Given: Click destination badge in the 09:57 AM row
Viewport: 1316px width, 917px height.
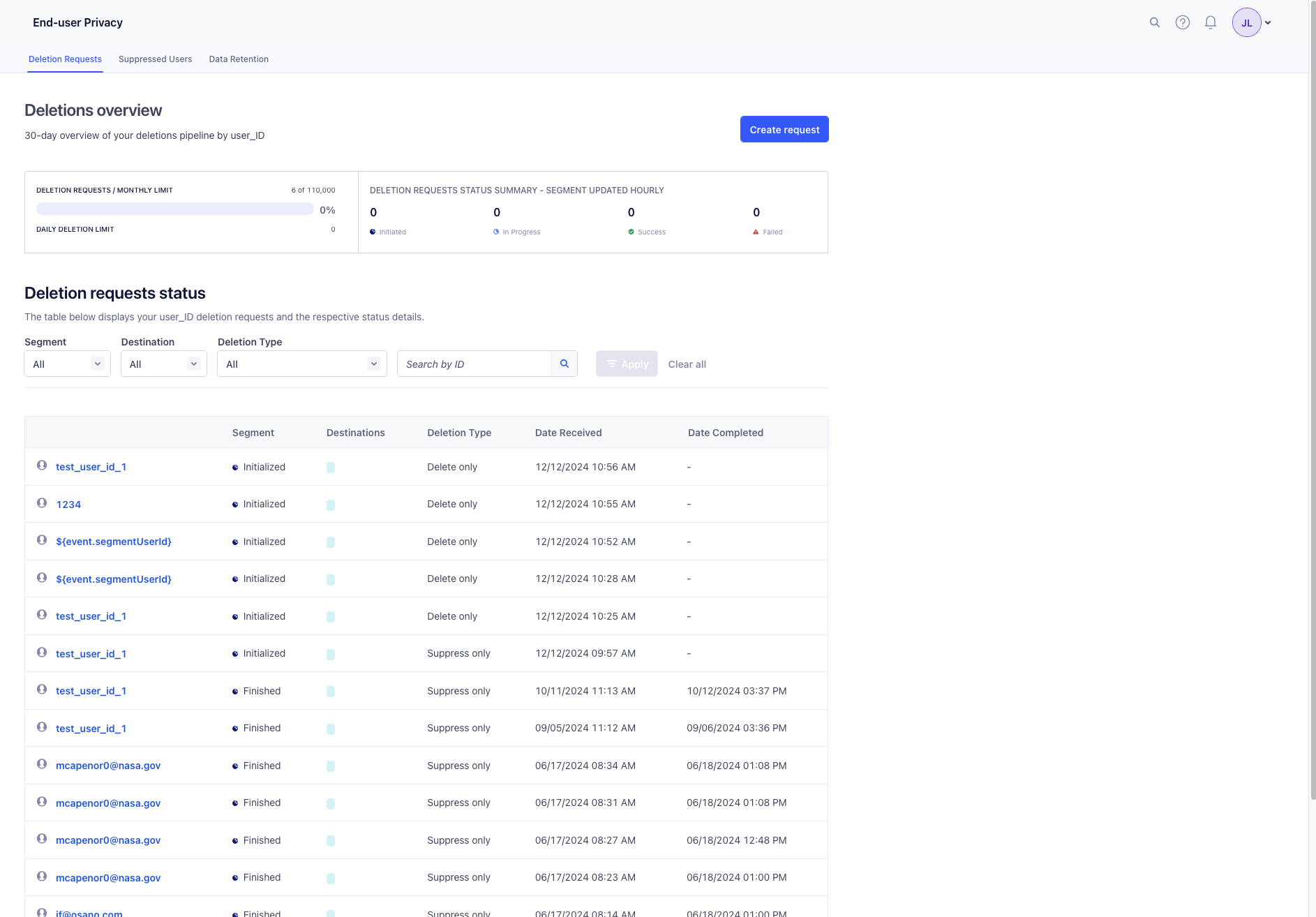Looking at the screenshot, I should point(331,654).
